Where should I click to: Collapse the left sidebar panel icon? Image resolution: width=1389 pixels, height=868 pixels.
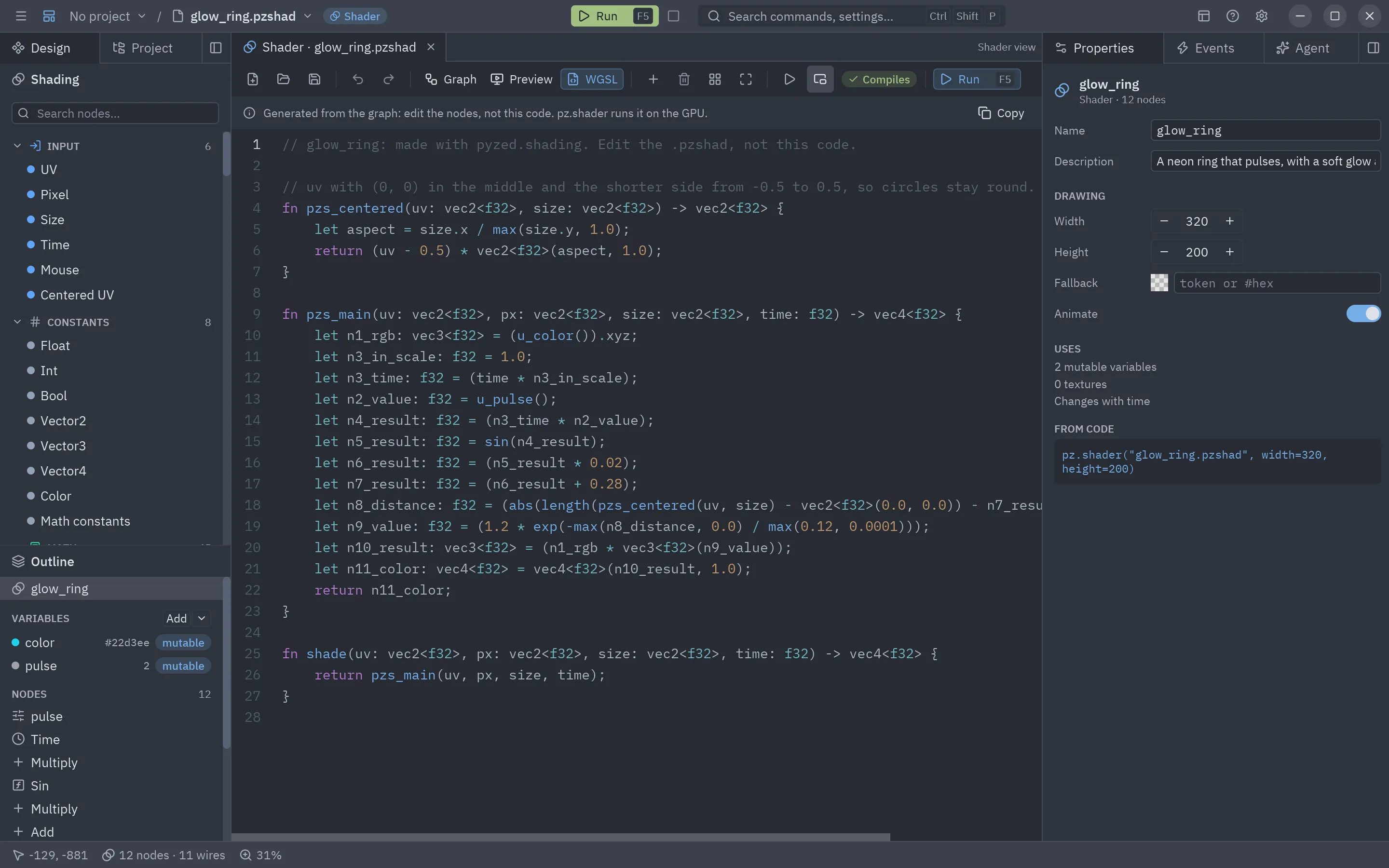216,48
